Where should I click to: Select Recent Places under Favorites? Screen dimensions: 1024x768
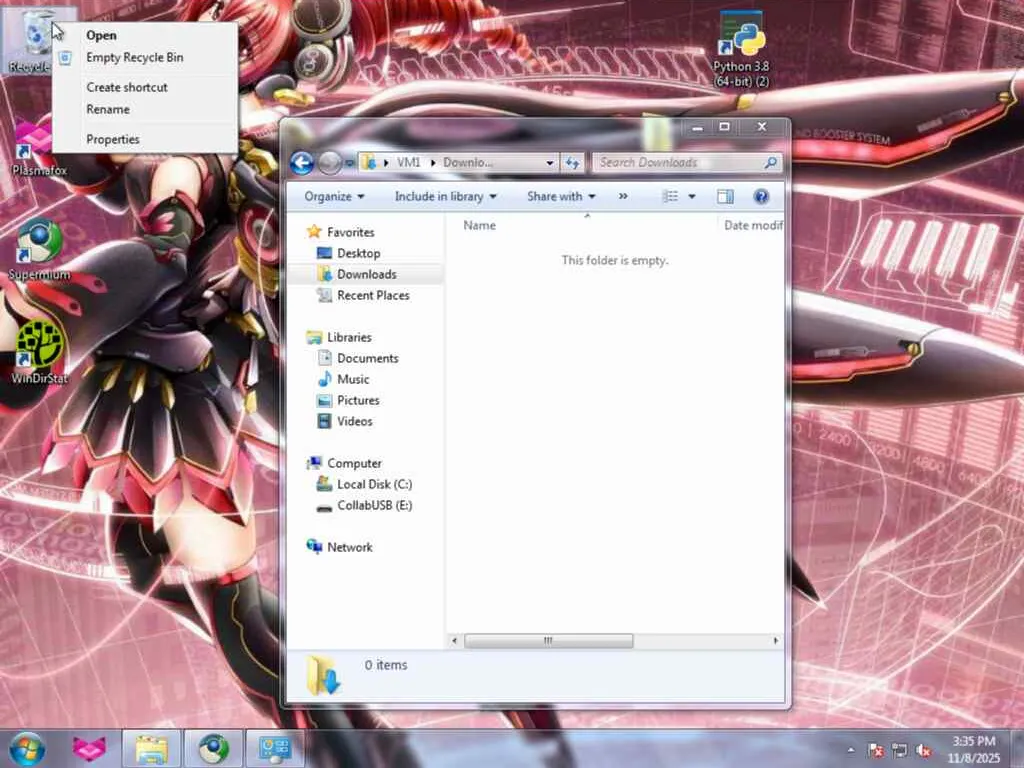pyautogui.click(x=373, y=295)
